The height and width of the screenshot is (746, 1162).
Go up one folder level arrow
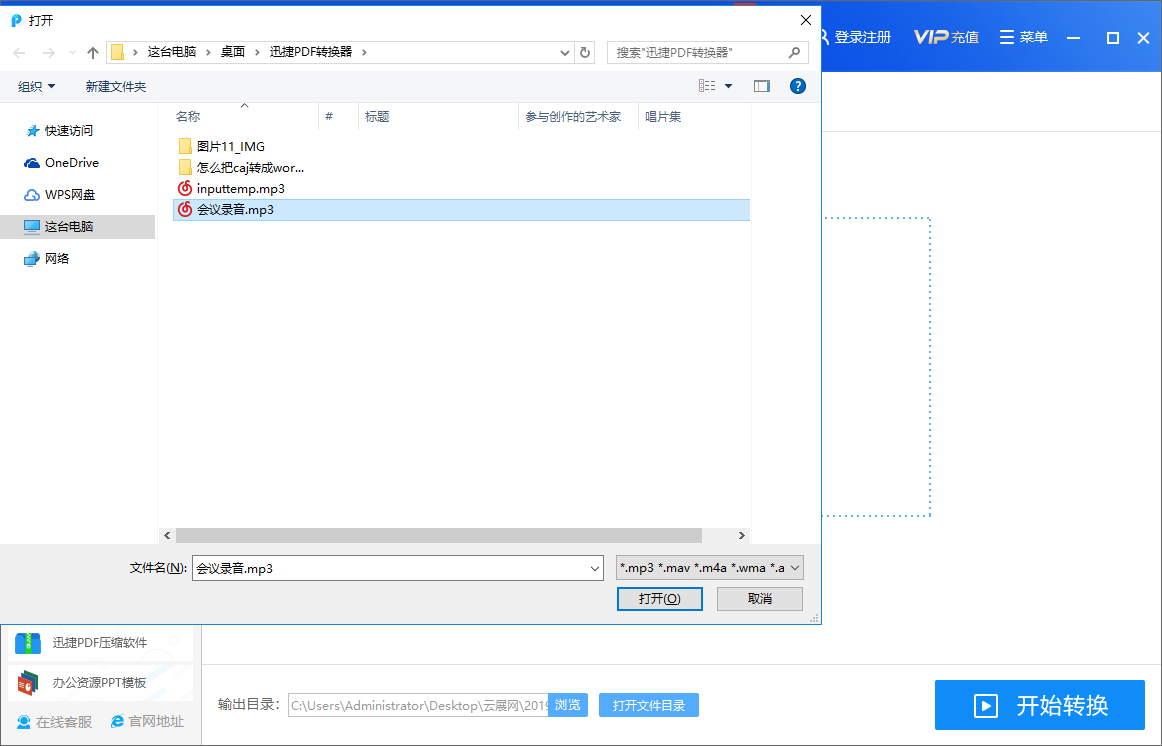tap(93, 53)
